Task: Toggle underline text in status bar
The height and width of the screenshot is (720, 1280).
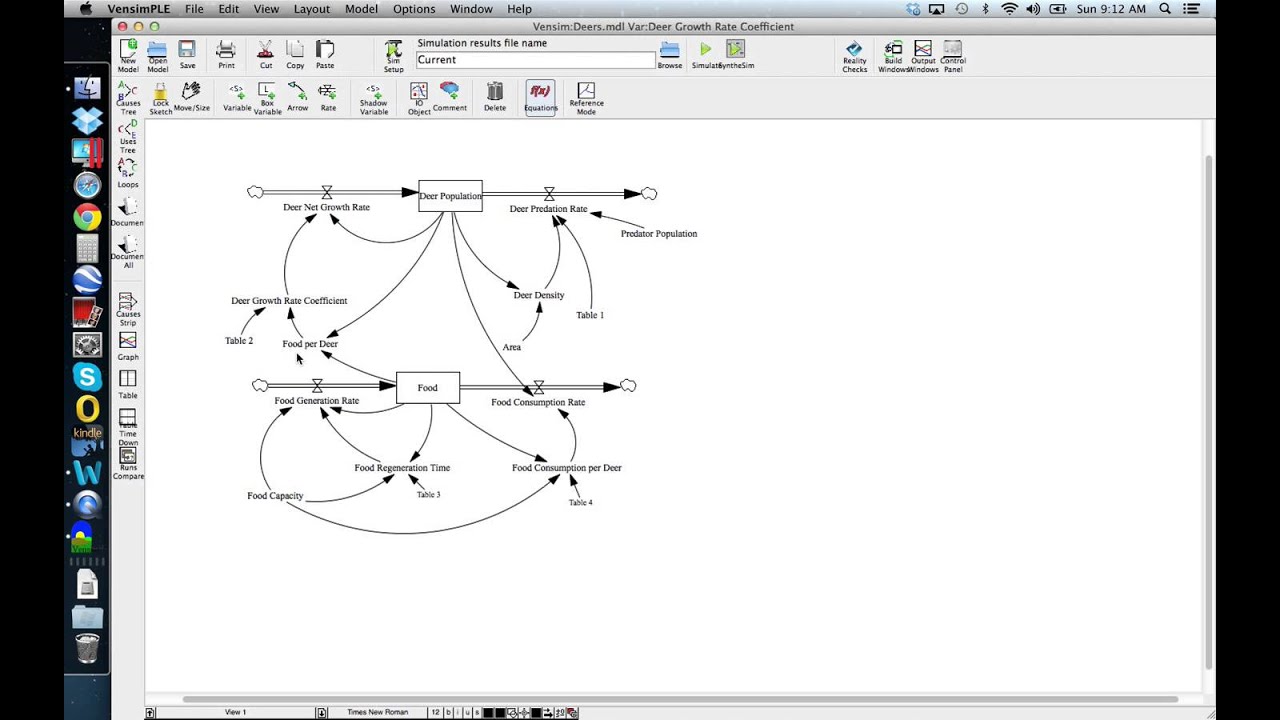Action: click(467, 713)
